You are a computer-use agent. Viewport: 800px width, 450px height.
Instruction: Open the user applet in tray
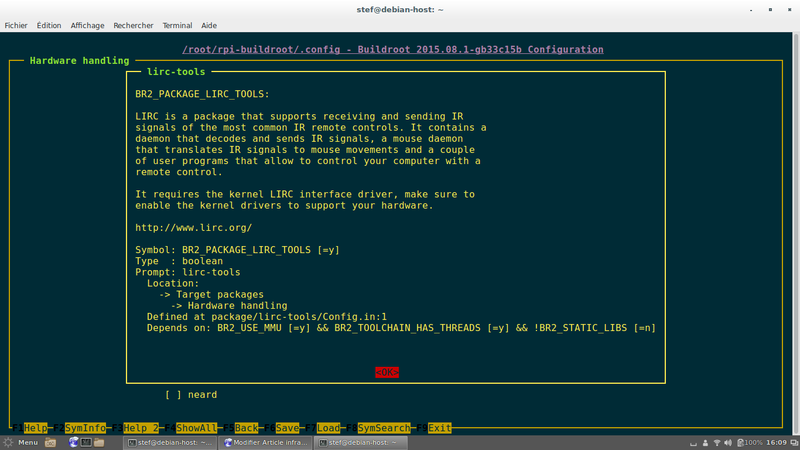pos(705,443)
